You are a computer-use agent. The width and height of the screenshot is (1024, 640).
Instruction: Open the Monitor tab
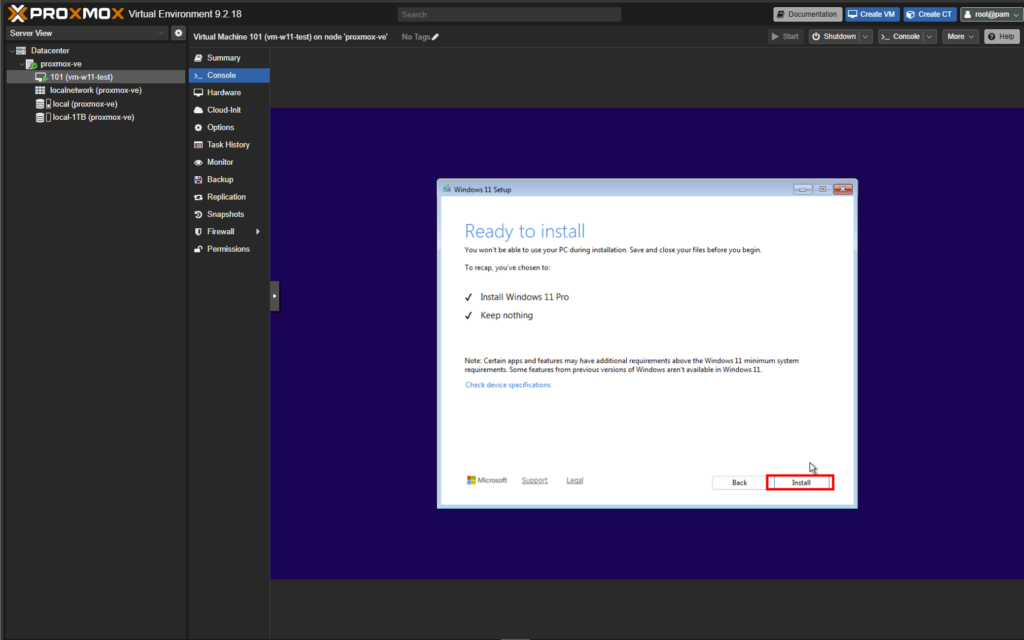point(229,162)
